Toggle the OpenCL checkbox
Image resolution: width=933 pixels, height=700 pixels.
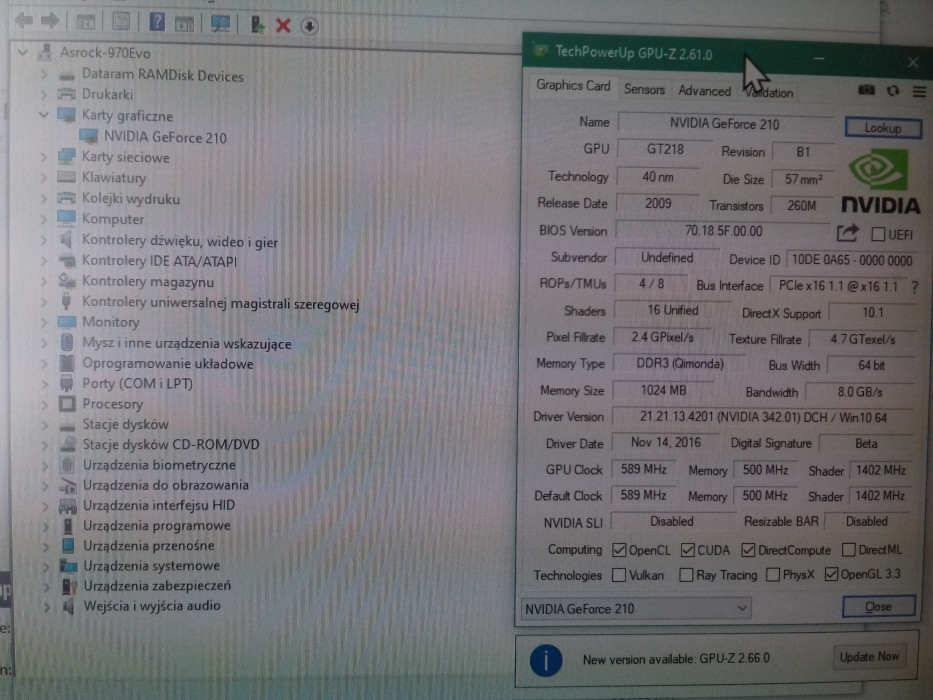tap(619, 550)
